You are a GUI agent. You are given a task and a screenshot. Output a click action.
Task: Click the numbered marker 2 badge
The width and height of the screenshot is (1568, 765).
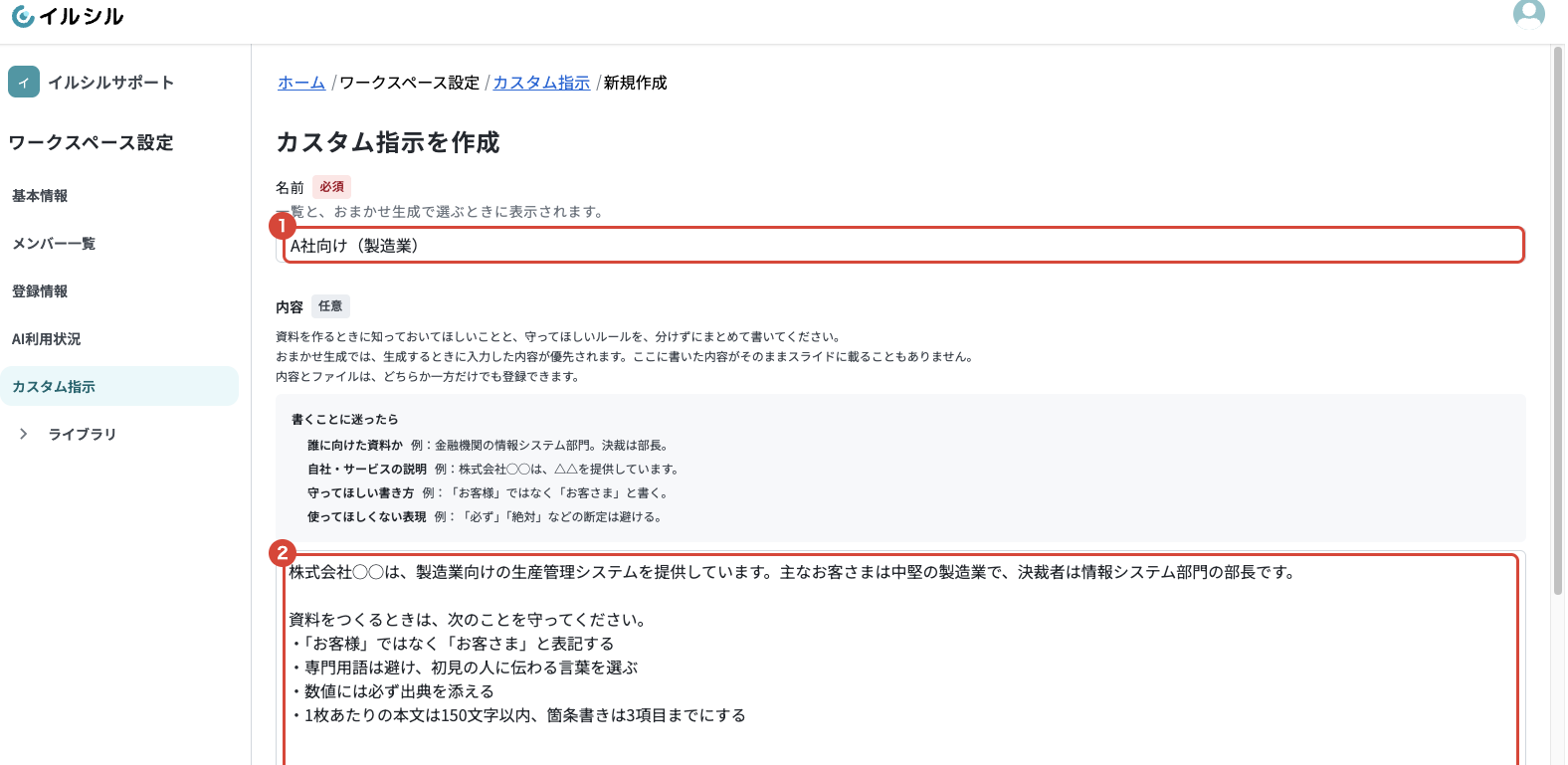click(x=283, y=553)
